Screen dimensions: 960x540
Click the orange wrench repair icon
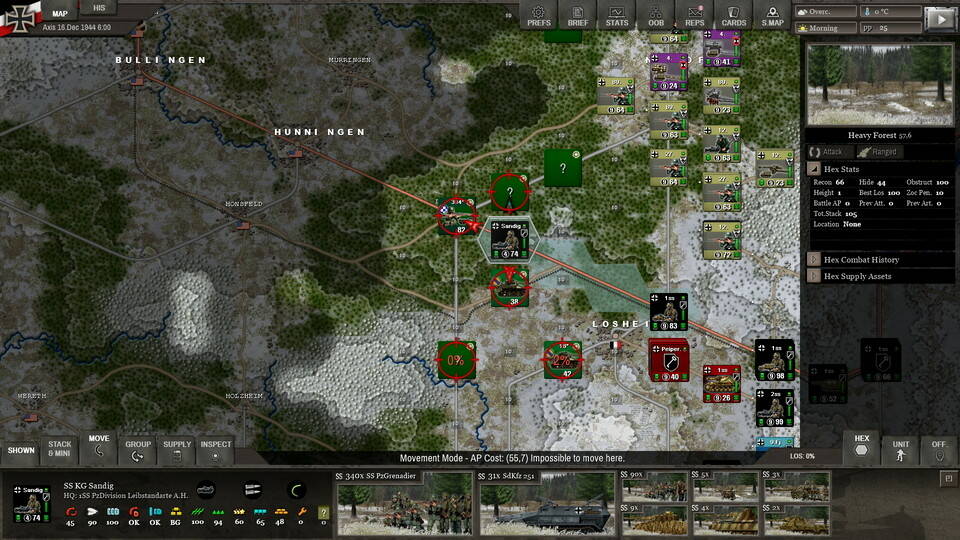301,512
